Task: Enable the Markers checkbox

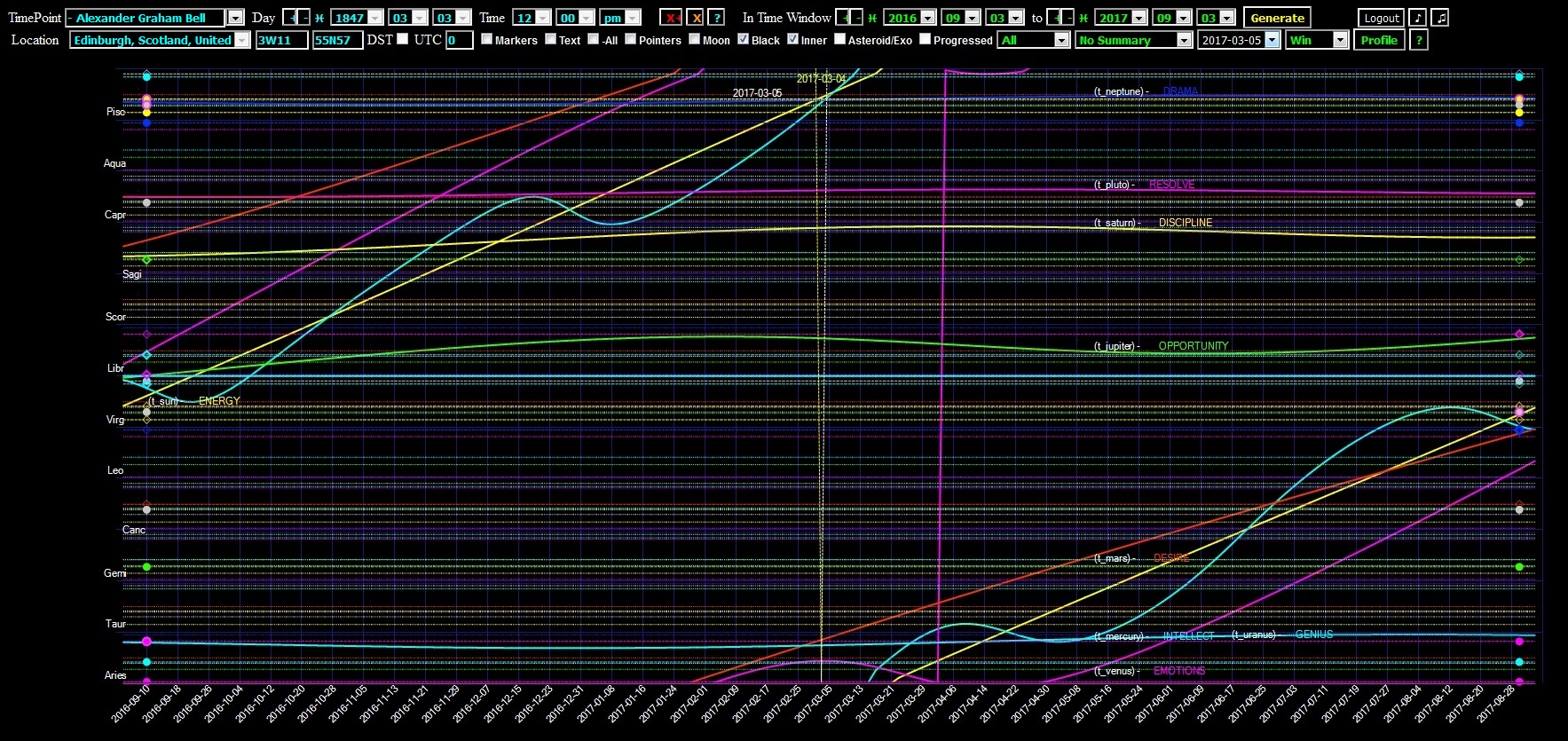Action: click(x=486, y=38)
